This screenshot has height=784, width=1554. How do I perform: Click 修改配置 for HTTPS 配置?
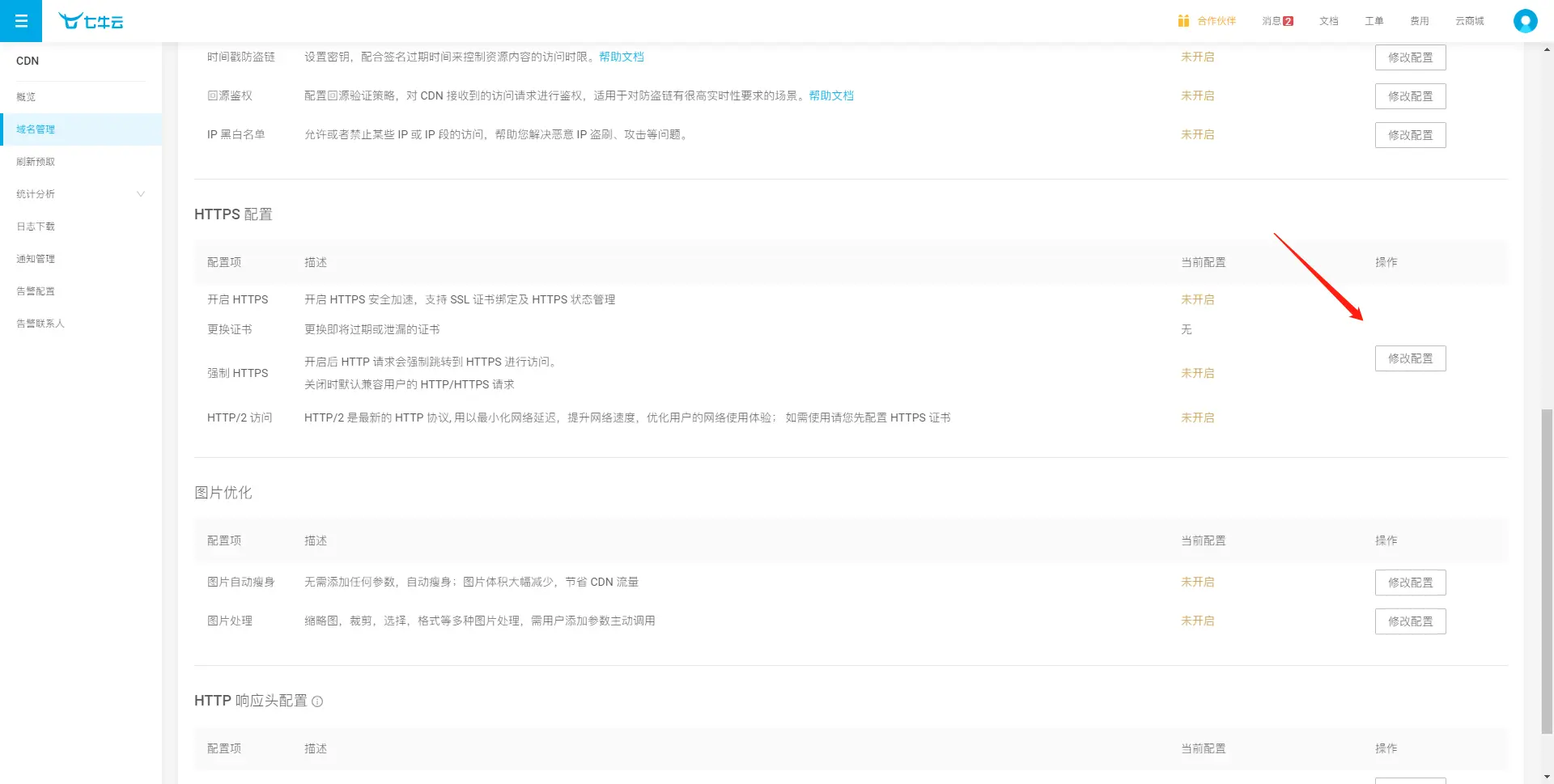point(1410,358)
